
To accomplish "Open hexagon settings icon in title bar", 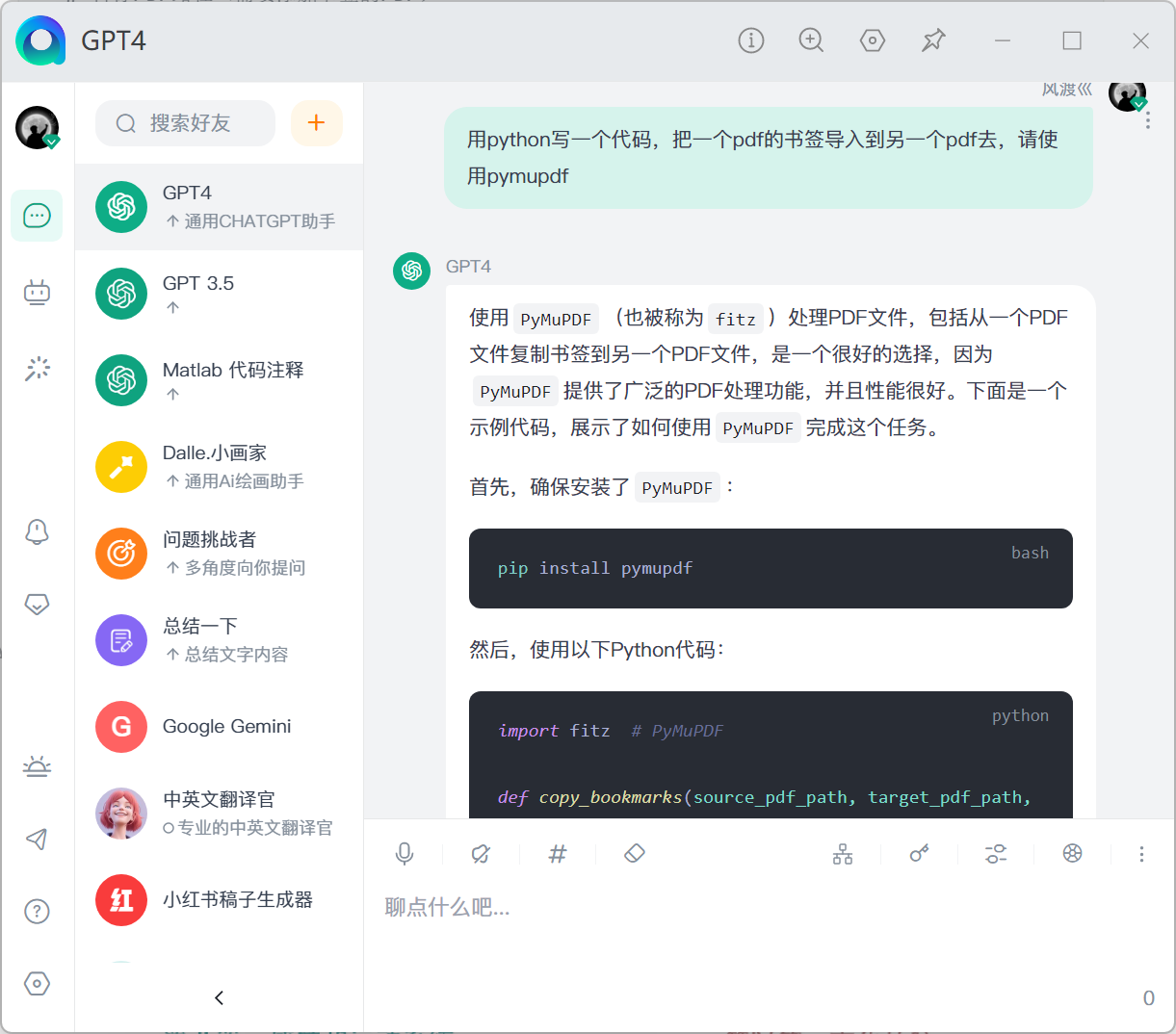I will pyautogui.click(x=873, y=40).
